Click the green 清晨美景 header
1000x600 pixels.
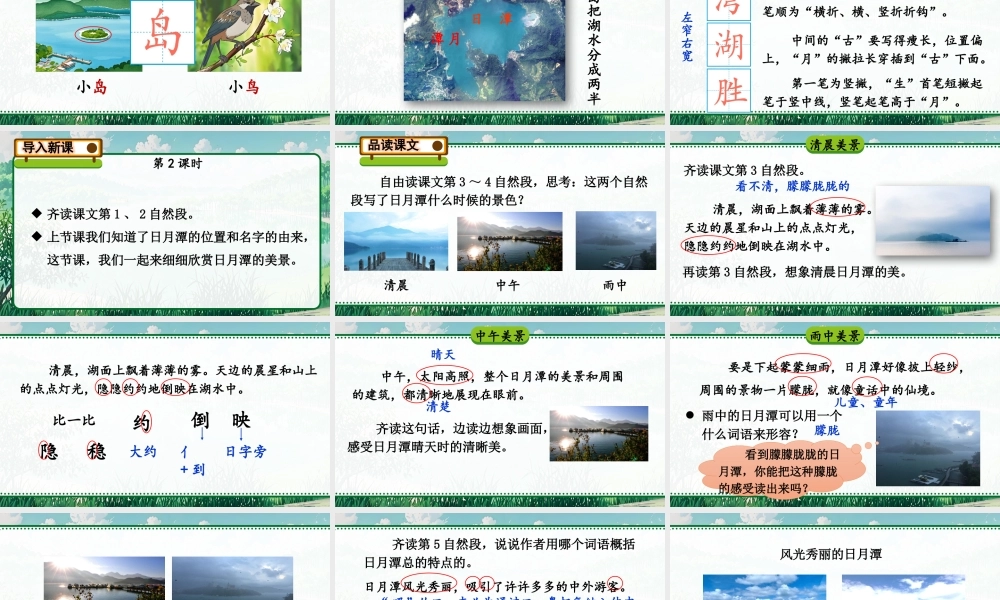pos(834,145)
